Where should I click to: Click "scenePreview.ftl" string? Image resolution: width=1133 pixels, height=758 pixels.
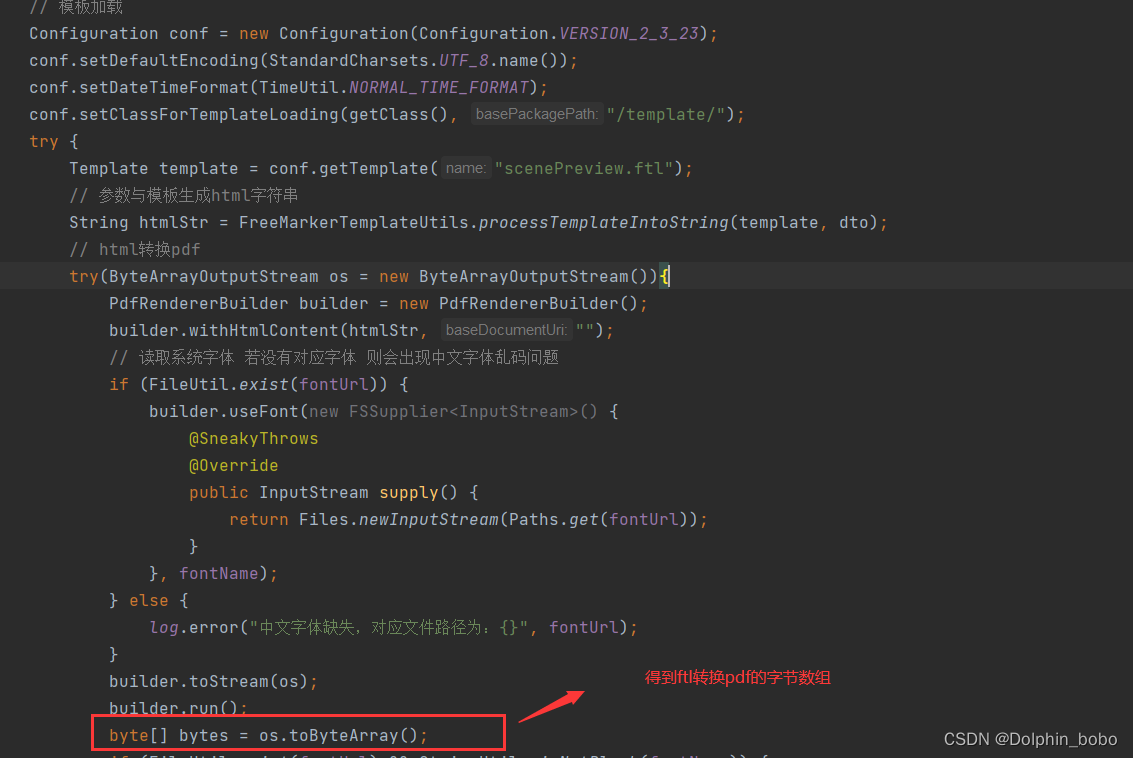(x=584, y=168)
